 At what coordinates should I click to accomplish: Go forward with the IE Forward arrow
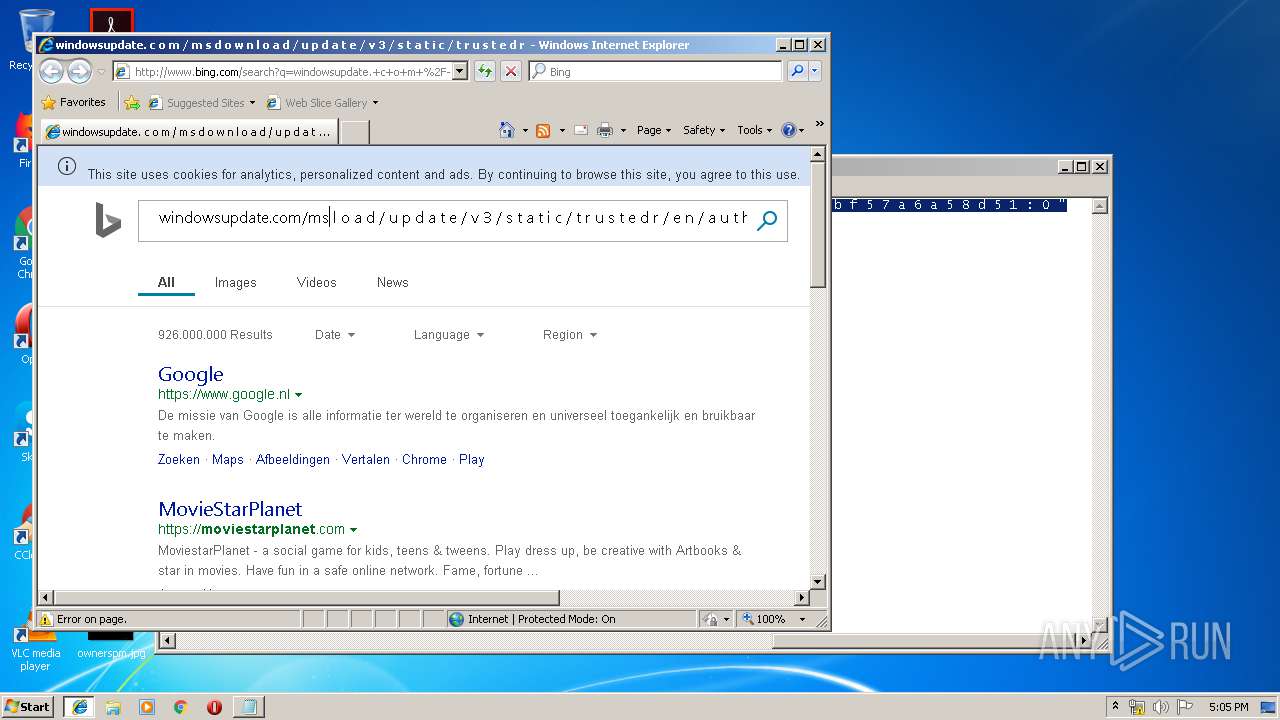[x=79, y=71]
